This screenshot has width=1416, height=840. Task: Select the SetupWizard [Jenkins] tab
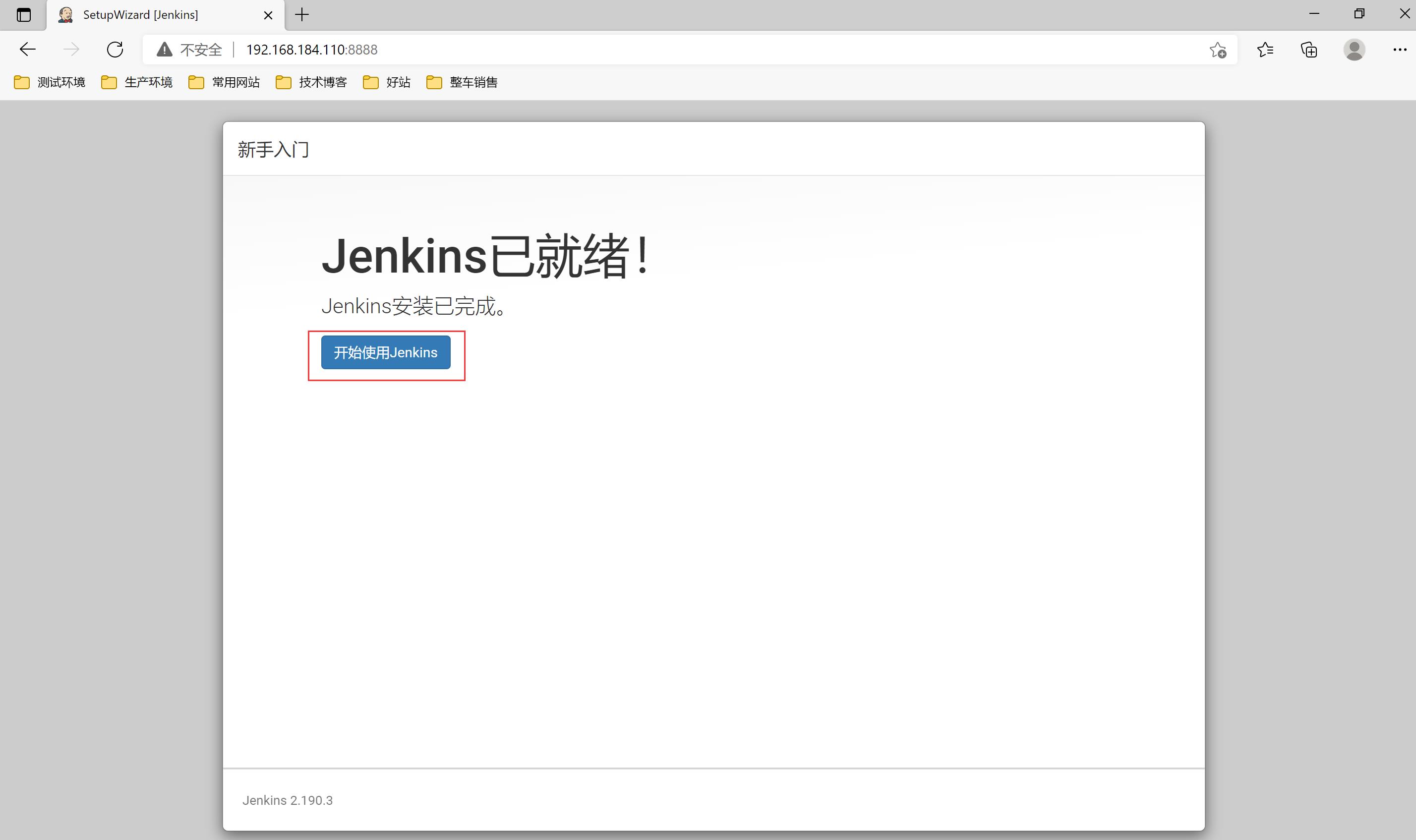click(x=165, y=15)
